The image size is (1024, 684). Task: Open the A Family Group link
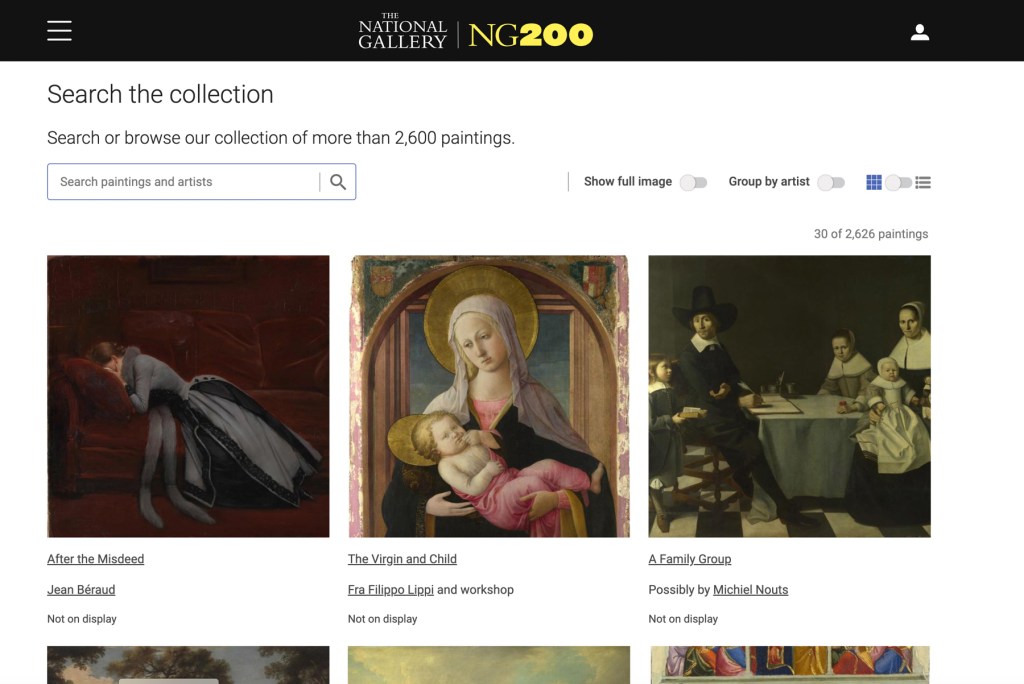point(690,559)
